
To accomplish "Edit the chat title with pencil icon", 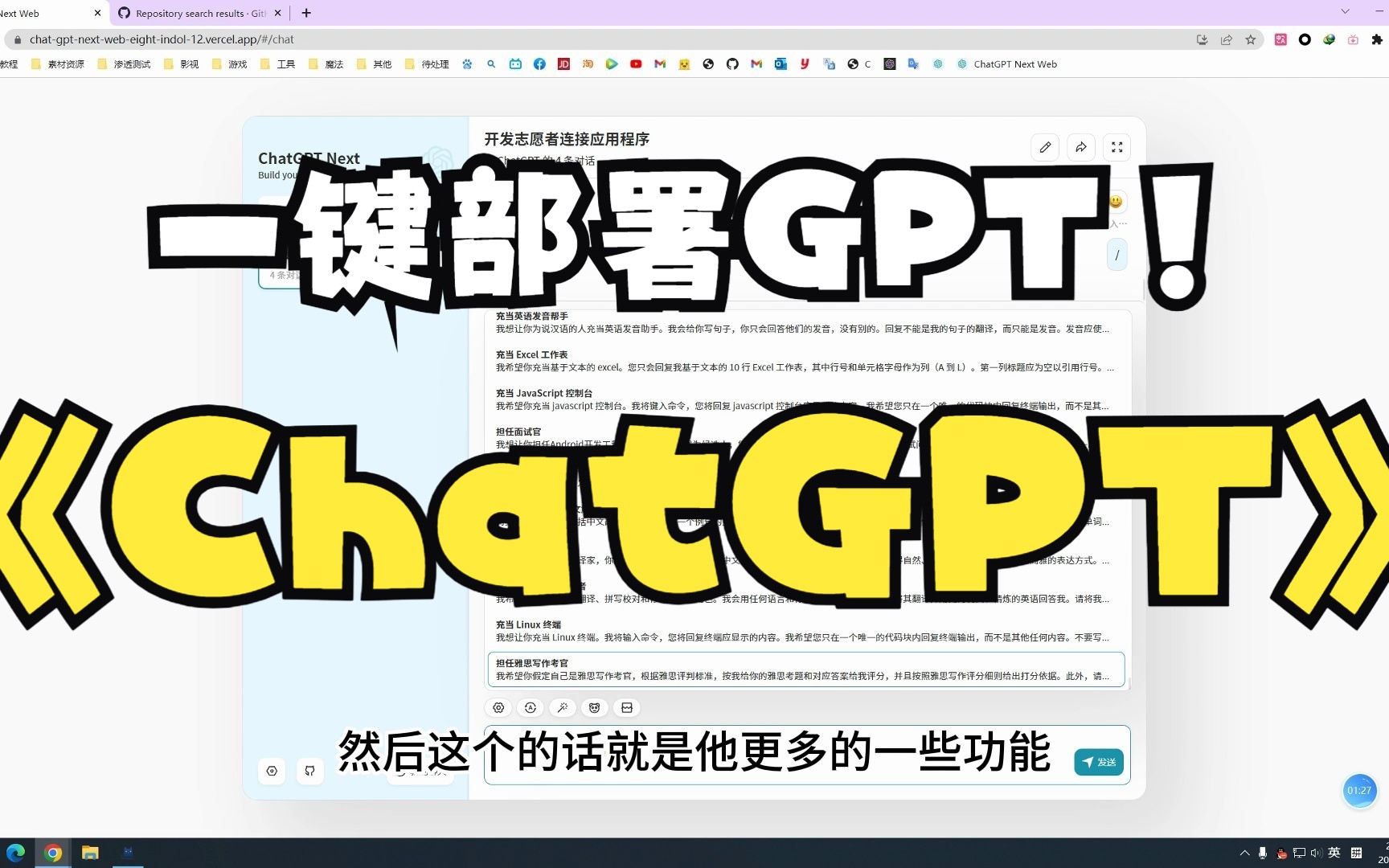I will click(1045, 147).
